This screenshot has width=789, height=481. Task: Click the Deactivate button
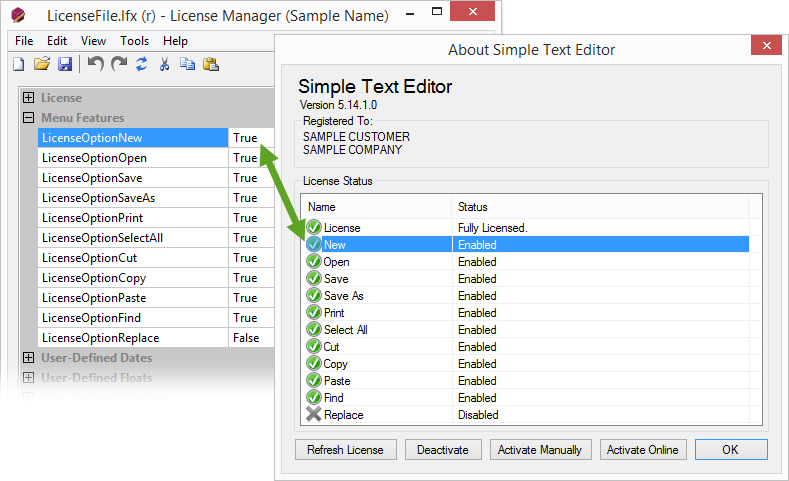click(443, 450)
